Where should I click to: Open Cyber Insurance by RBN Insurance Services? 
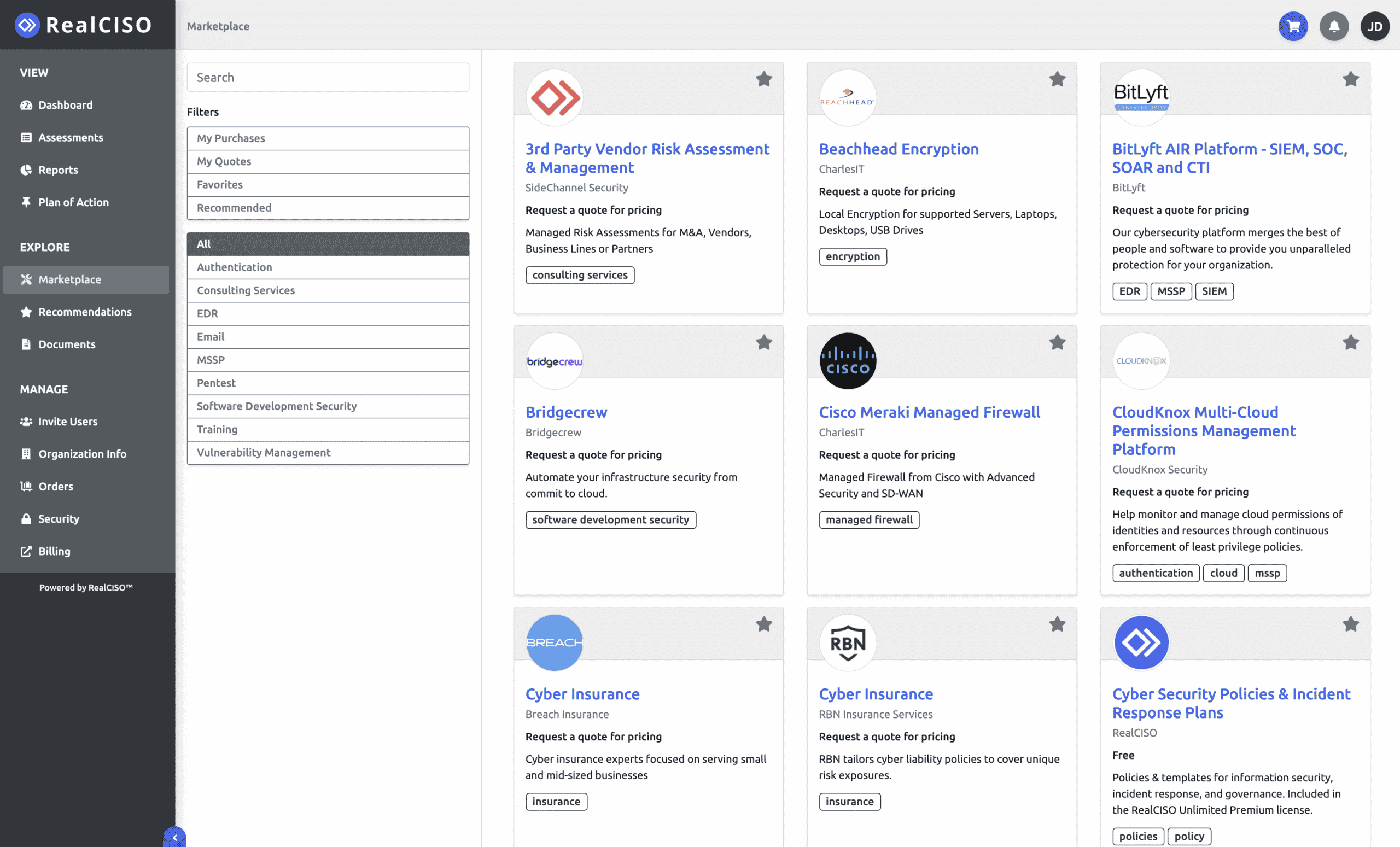tap(876, 693)
